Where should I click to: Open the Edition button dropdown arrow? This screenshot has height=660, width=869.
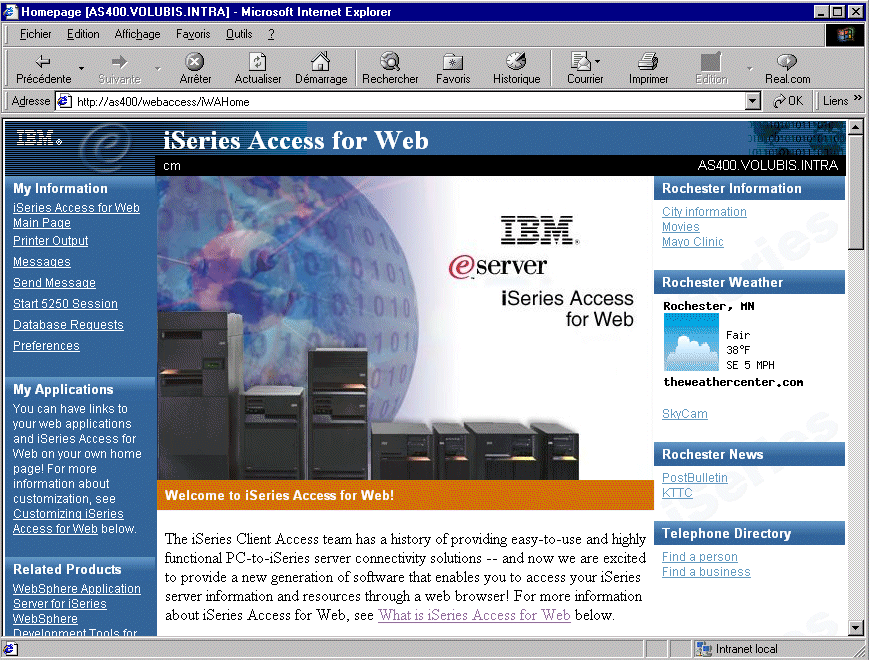coord(750,69)
